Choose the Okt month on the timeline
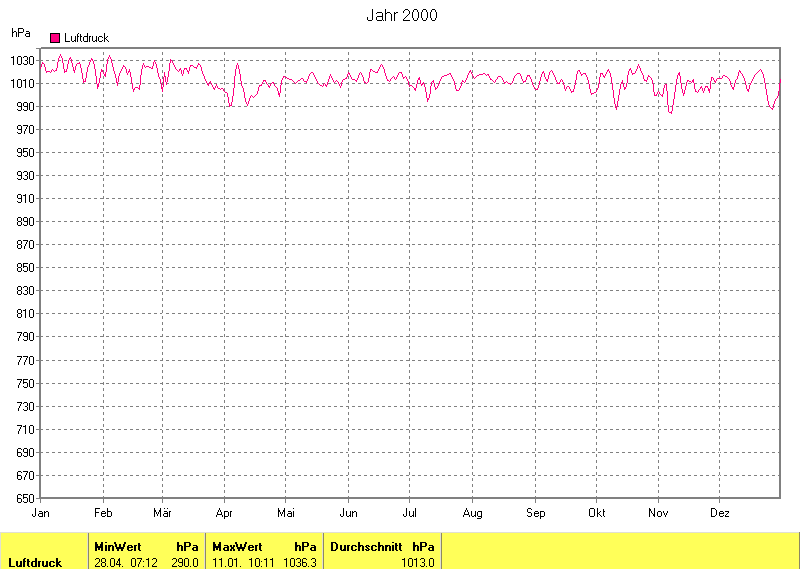Viewport: 800px width, 569px height. [597, 513]
